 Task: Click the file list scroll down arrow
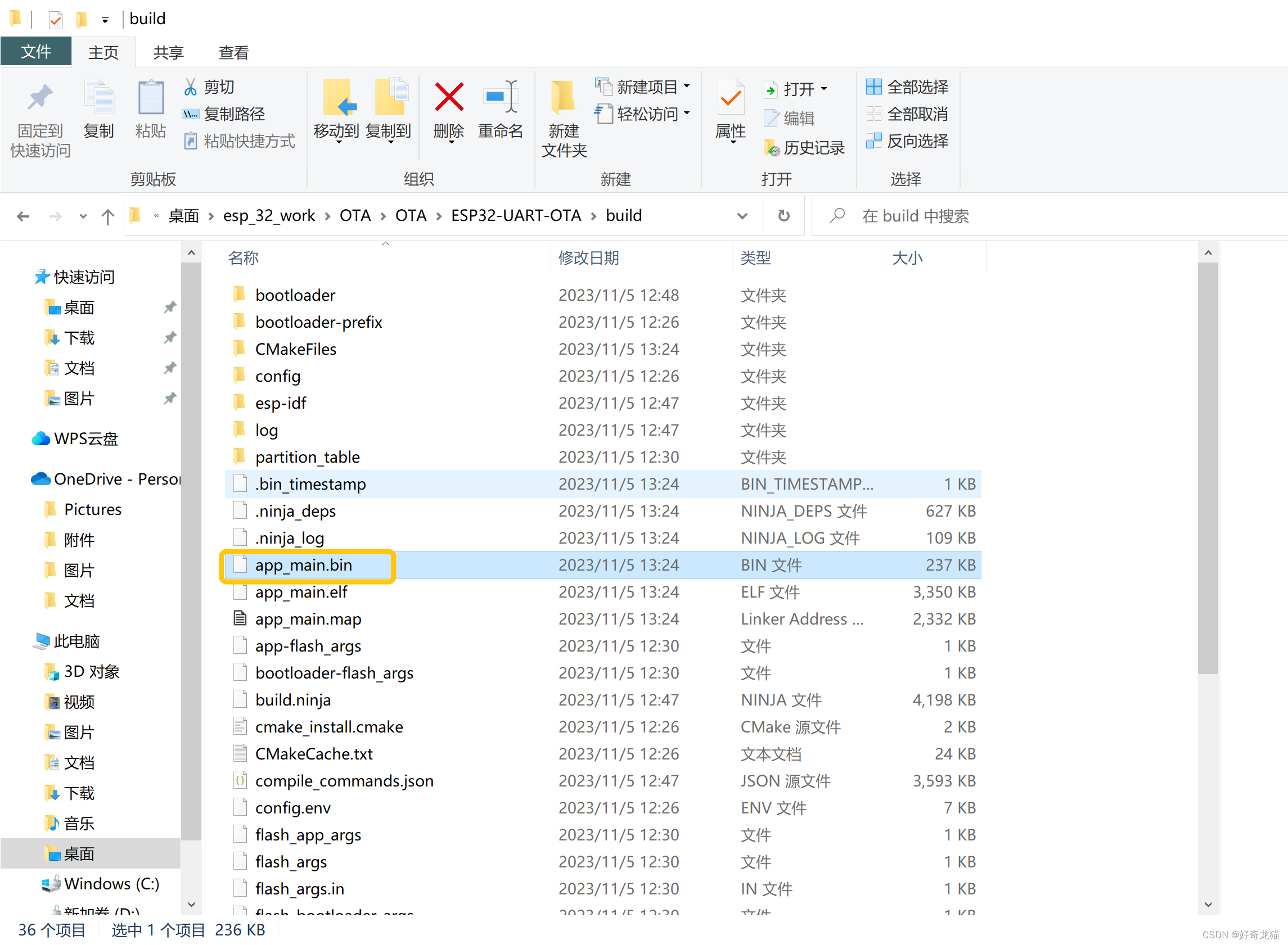pos(1208,905)
